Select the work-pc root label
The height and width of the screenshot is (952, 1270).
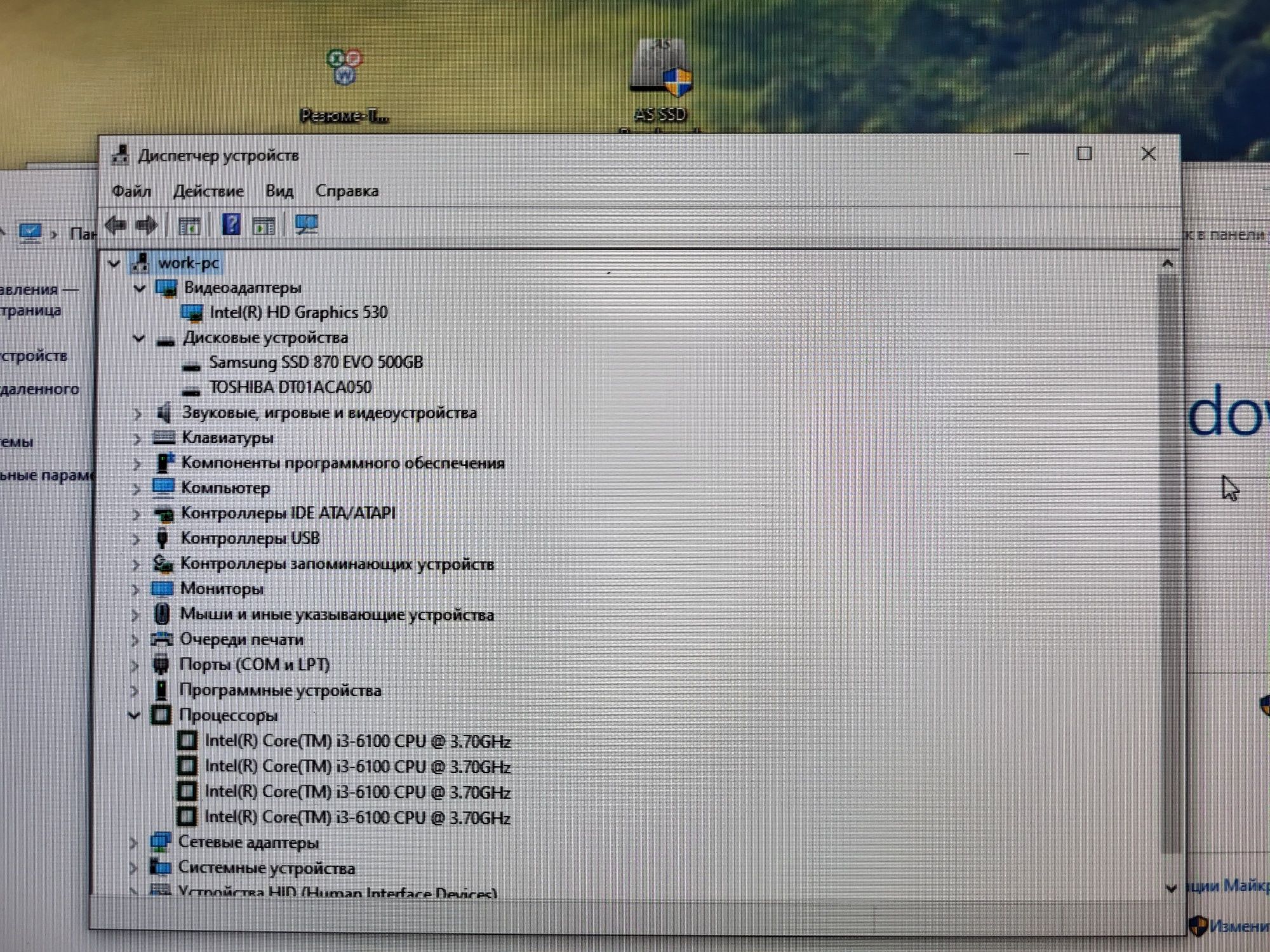[189, 263]
